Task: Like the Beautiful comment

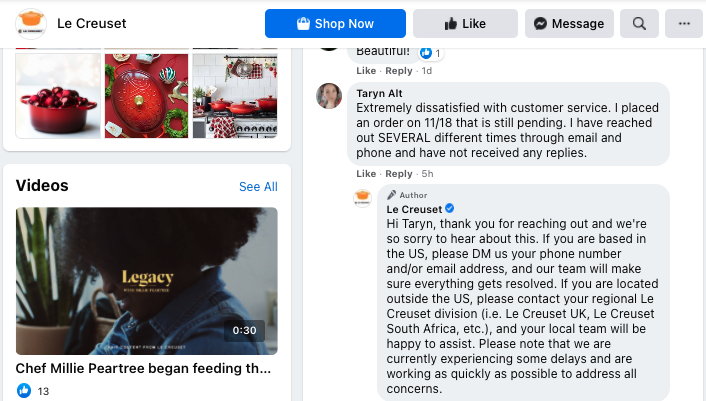Action: point(366,71)
